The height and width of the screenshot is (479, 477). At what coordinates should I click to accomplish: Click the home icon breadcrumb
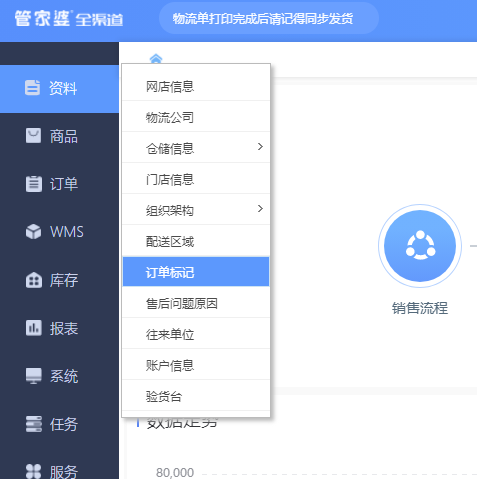pyautogui.click(x=156, y=59)
